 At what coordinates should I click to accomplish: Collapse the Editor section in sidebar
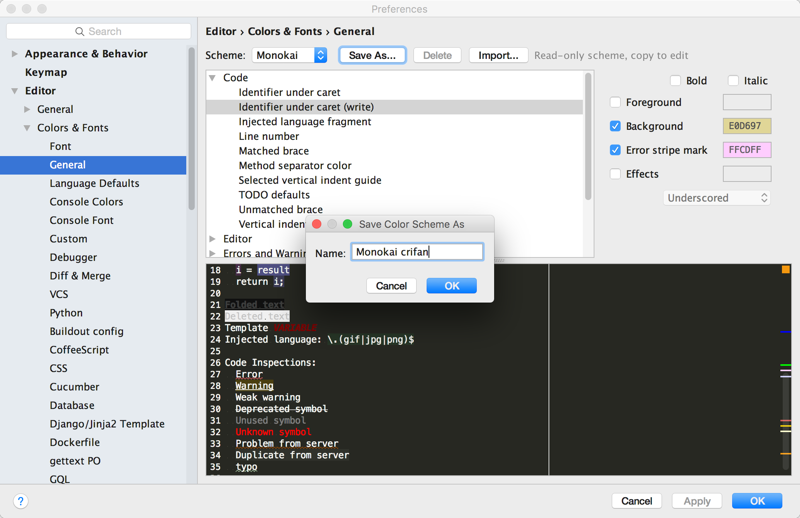(14, 91)
